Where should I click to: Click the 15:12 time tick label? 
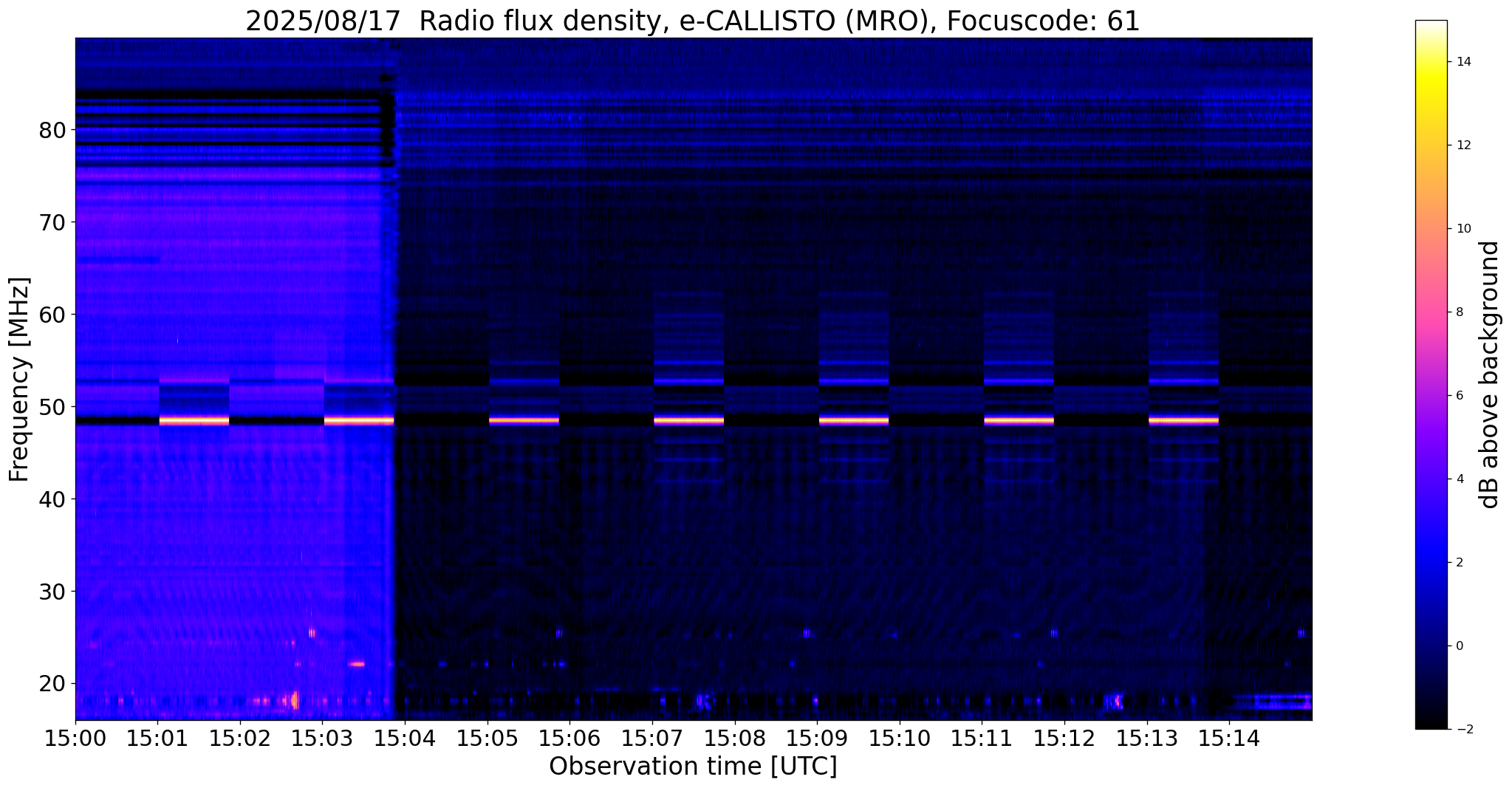(1064, 738)
